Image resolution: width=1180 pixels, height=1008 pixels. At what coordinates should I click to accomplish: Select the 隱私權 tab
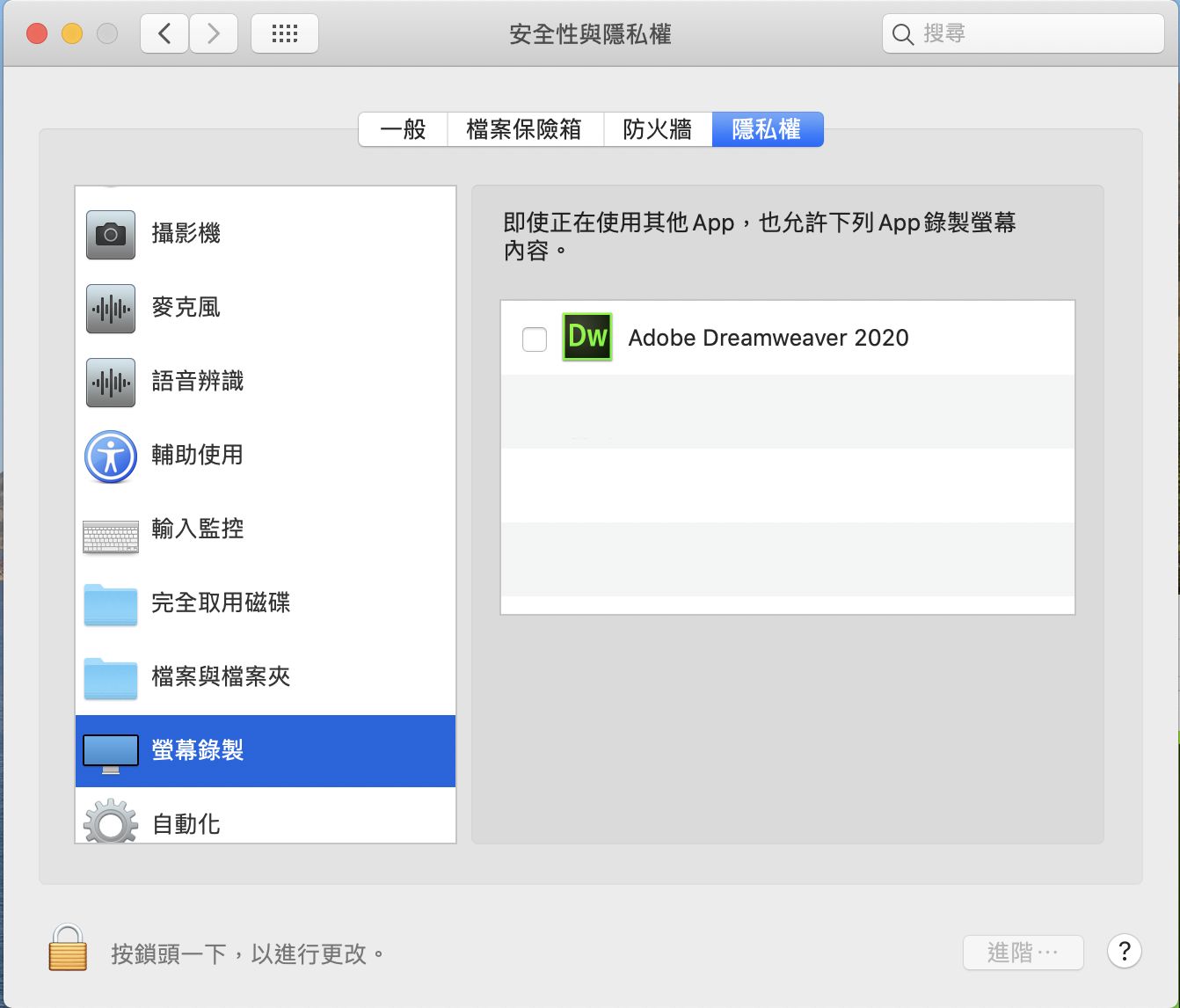768,129
